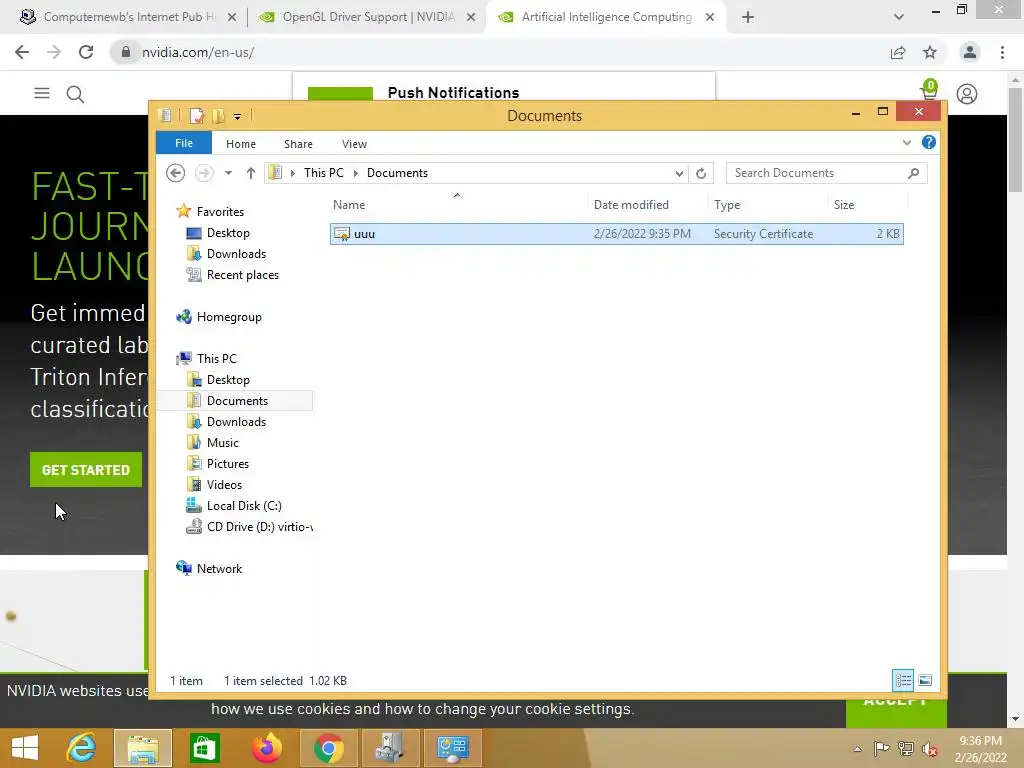Go back in Explorer navigation
This screenshot has height=768, width=1024.
pos(175,173)
